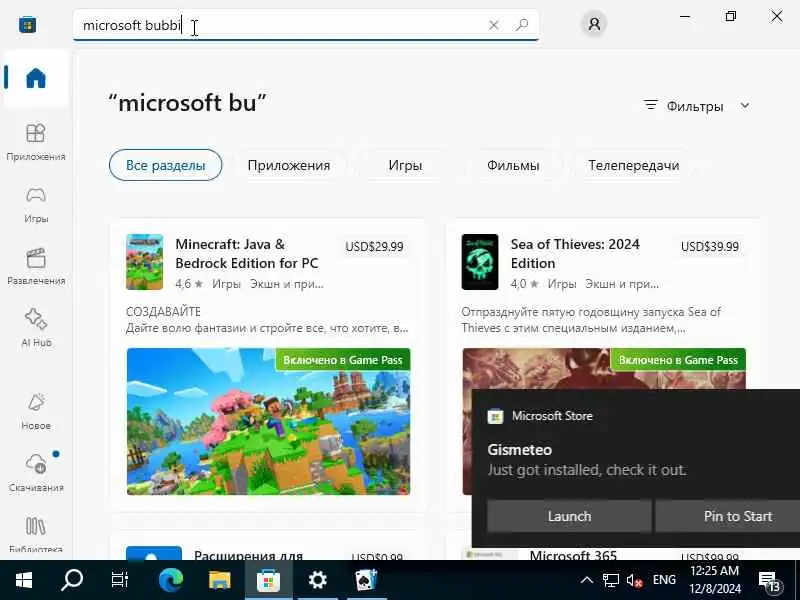Open Игры section in the sidebar

point(36,205)
